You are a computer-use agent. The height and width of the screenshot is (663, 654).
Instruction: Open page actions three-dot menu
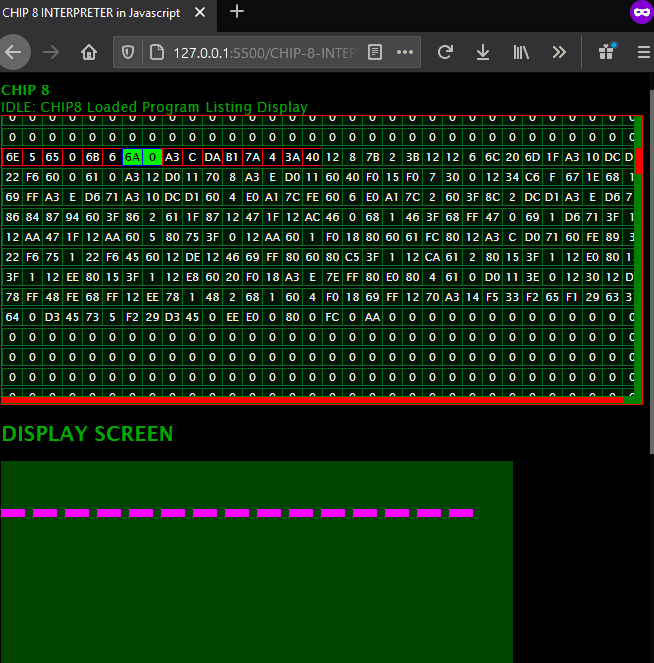[x=404, y=52]
